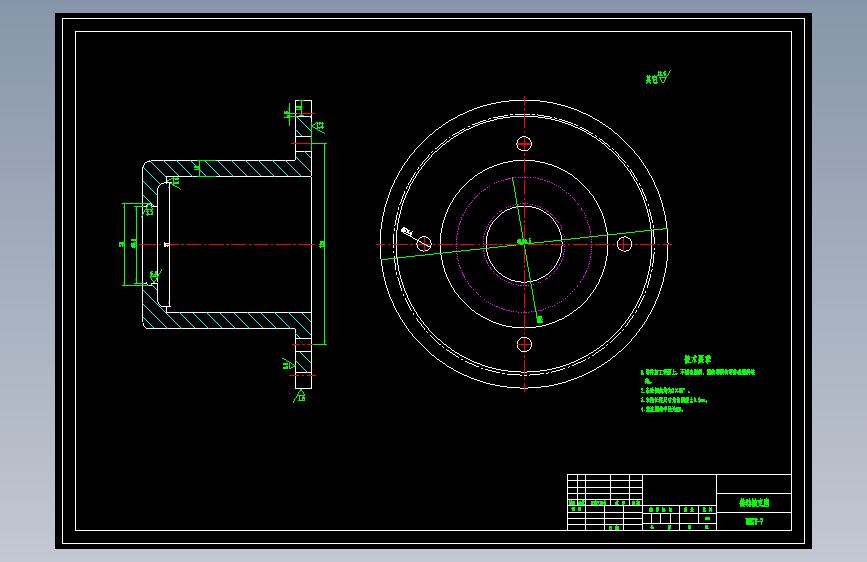Pick the left bolt hole on the flange
The height and width of the screenshot is (562, 867).
(424, 244)
